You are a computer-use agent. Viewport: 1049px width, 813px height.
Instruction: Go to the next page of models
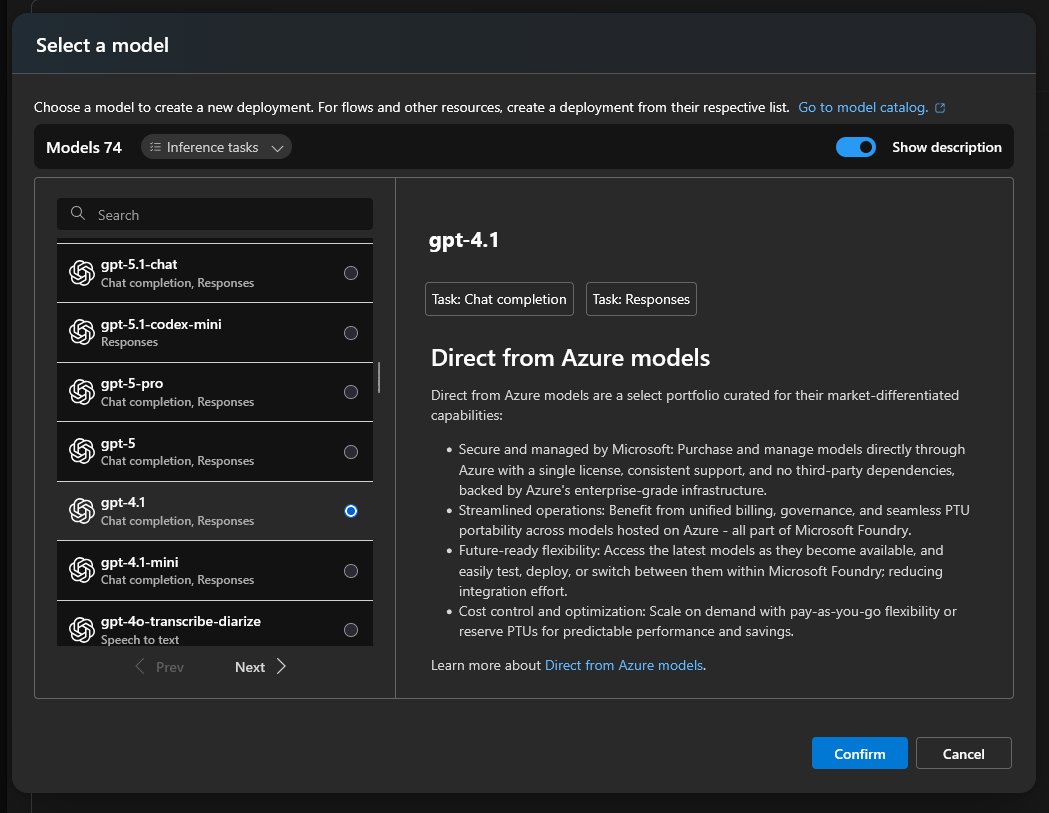pos(260,666)
